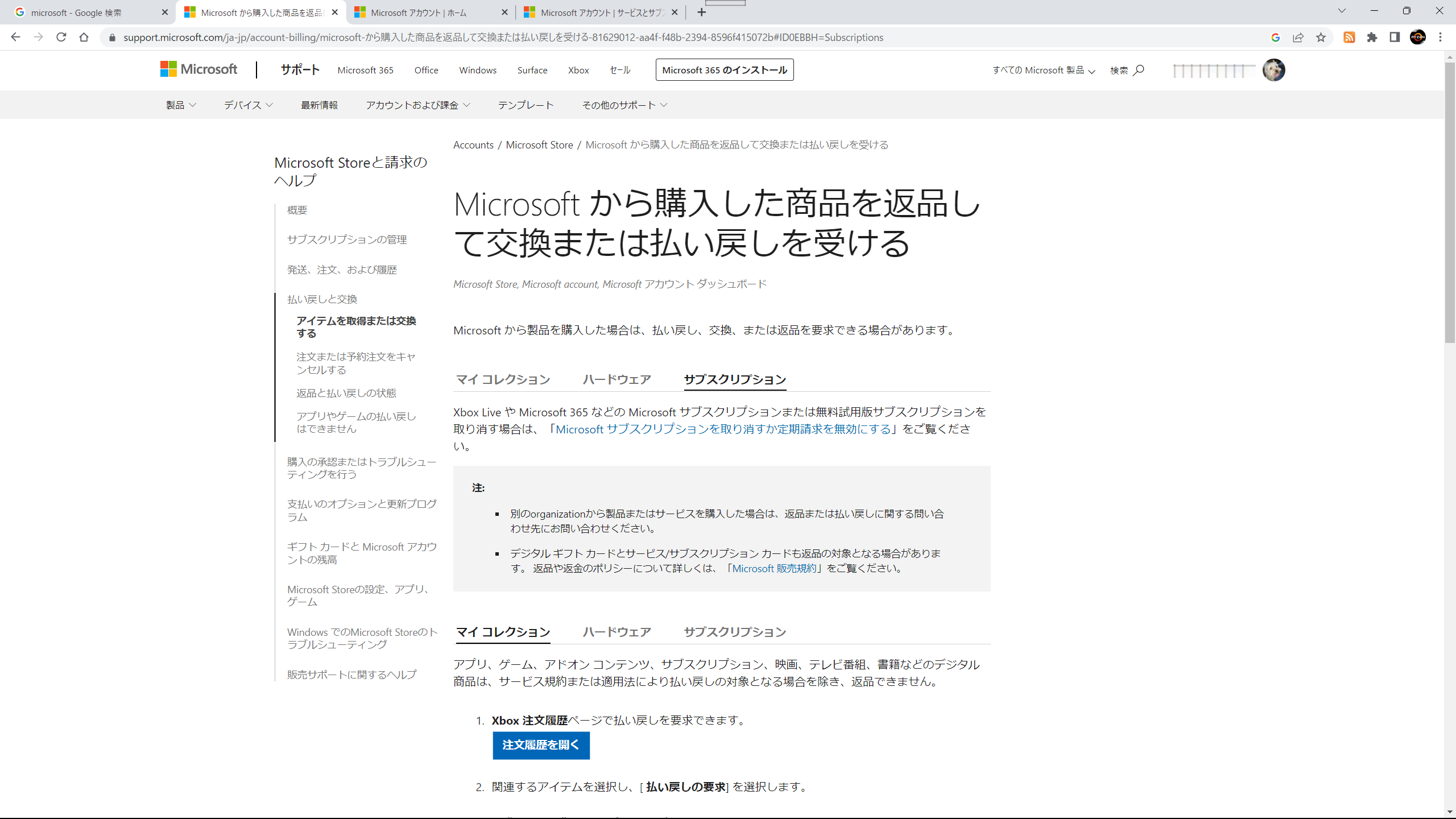
Task: Expand the 製品 dropdown
Action: 181,105
